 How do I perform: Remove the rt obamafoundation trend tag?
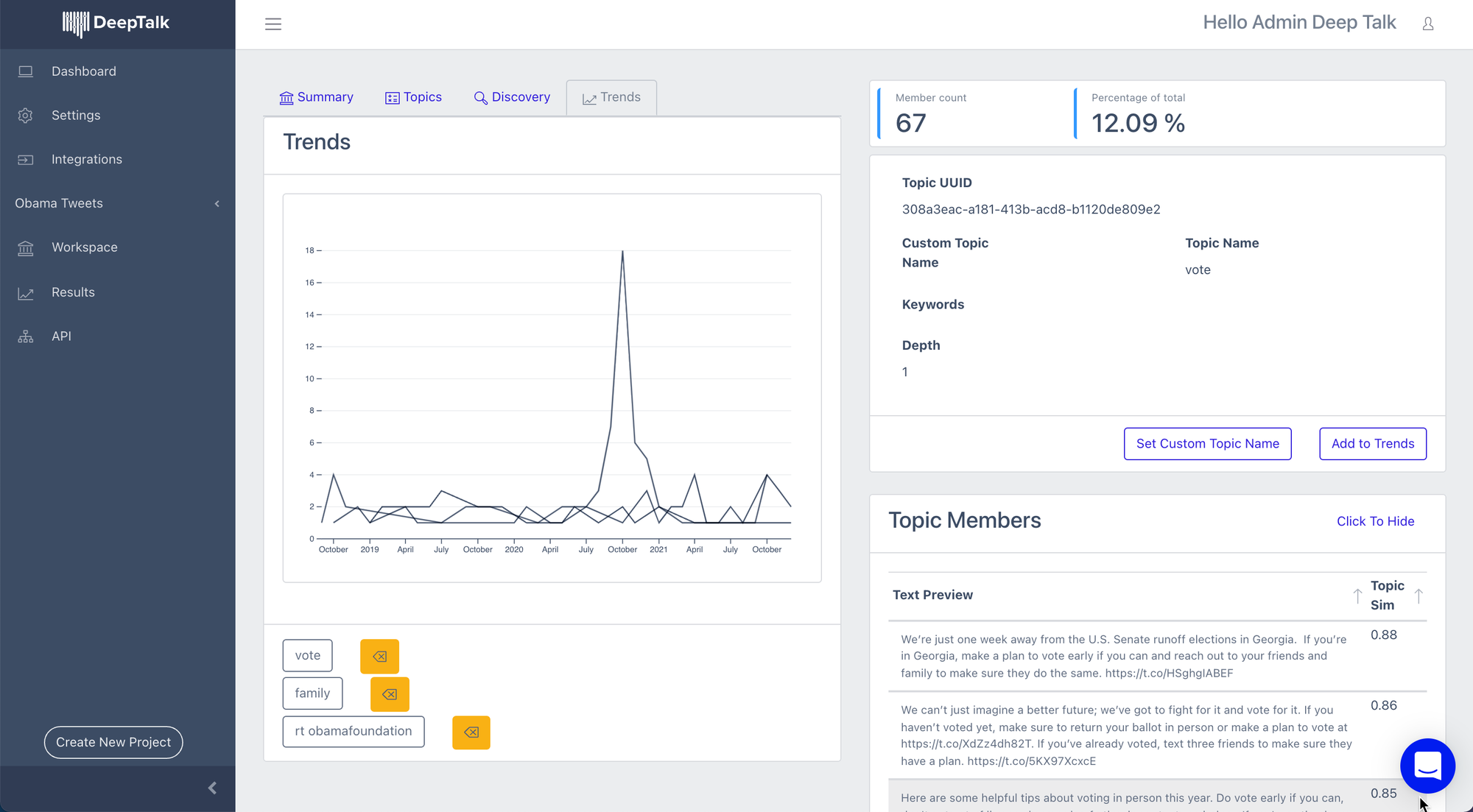(x=471, y=732)
